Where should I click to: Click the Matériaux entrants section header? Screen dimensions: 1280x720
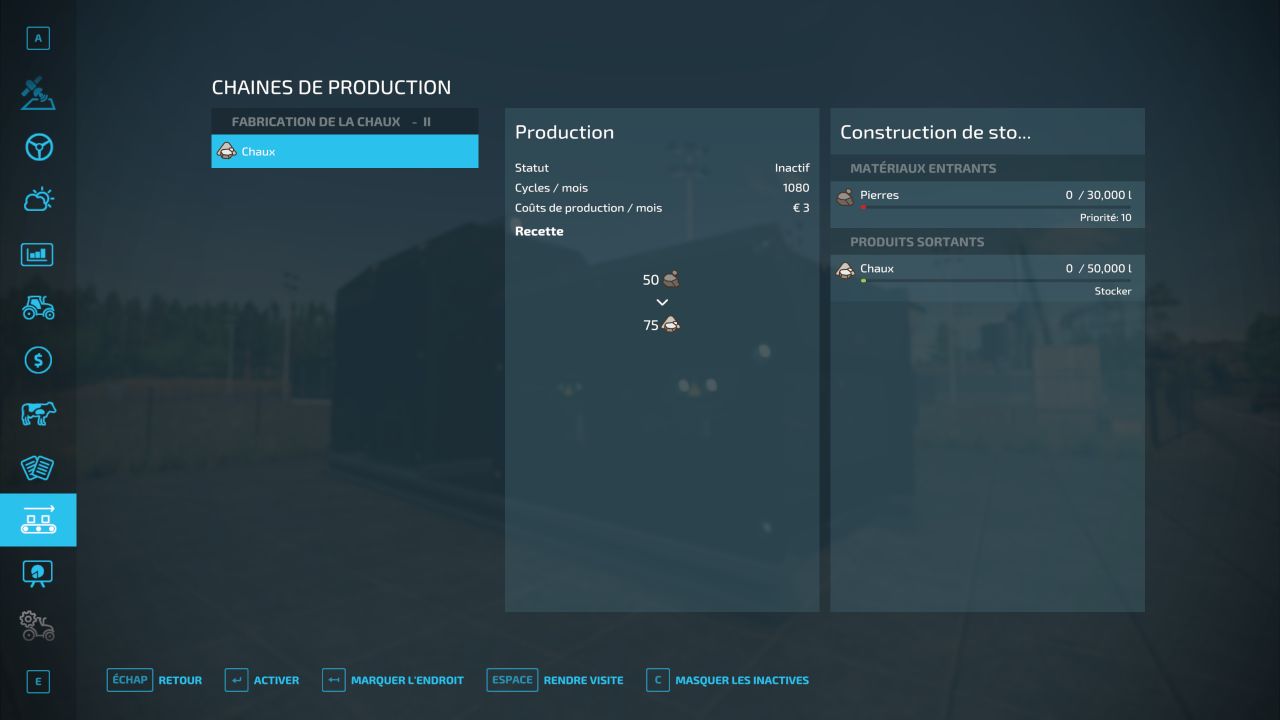coord(923,168)
